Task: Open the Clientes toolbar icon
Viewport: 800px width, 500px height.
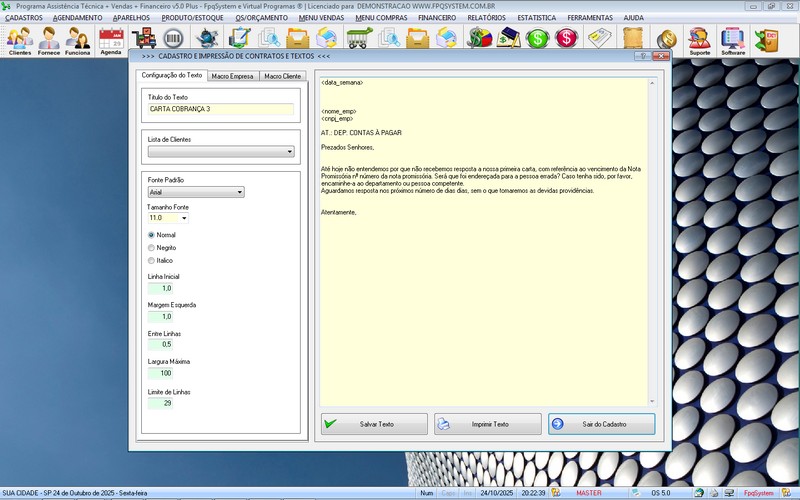Action: (x=20, y=41)
